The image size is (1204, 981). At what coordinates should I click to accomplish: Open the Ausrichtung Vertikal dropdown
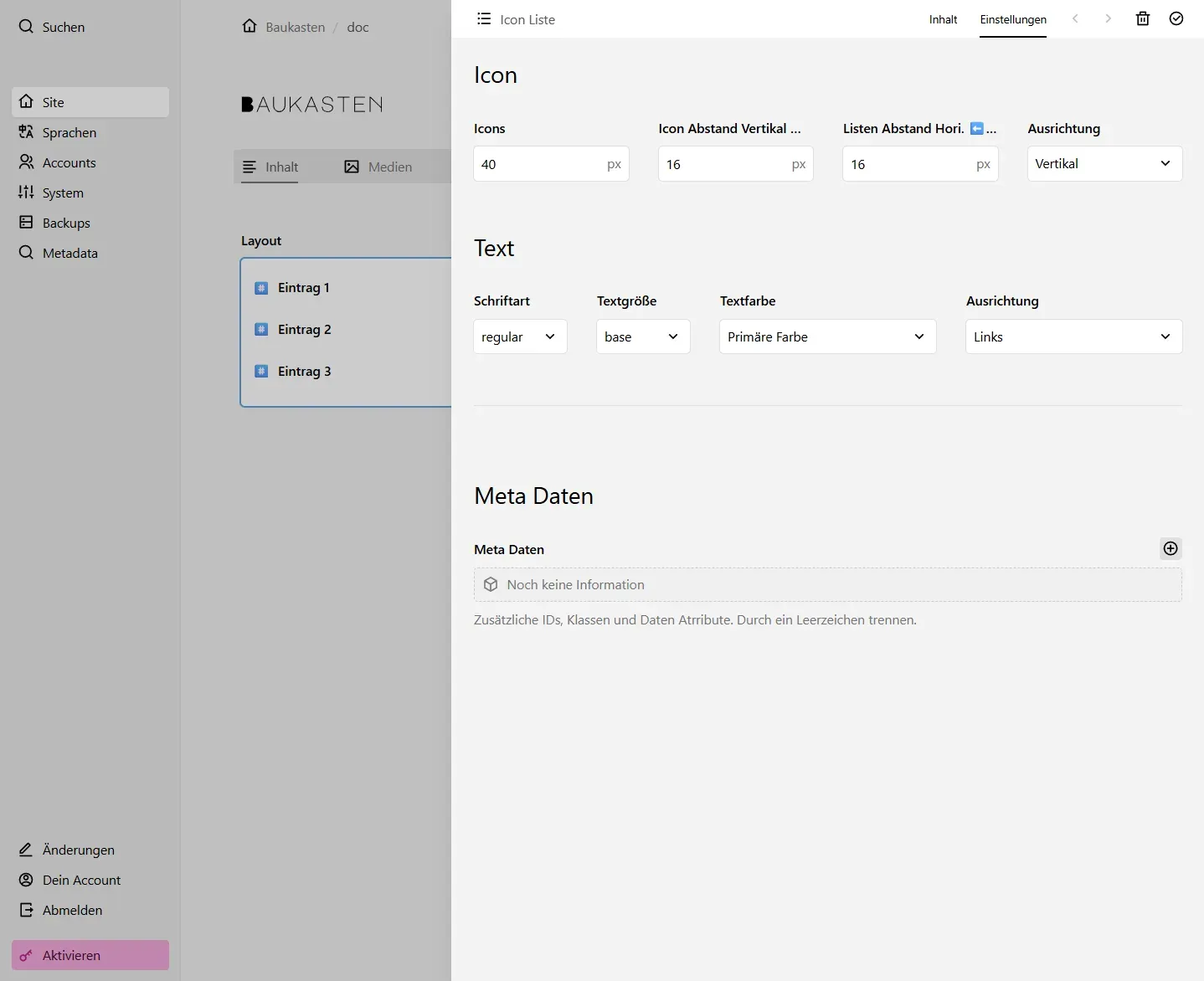click(x=1104, y=163)
